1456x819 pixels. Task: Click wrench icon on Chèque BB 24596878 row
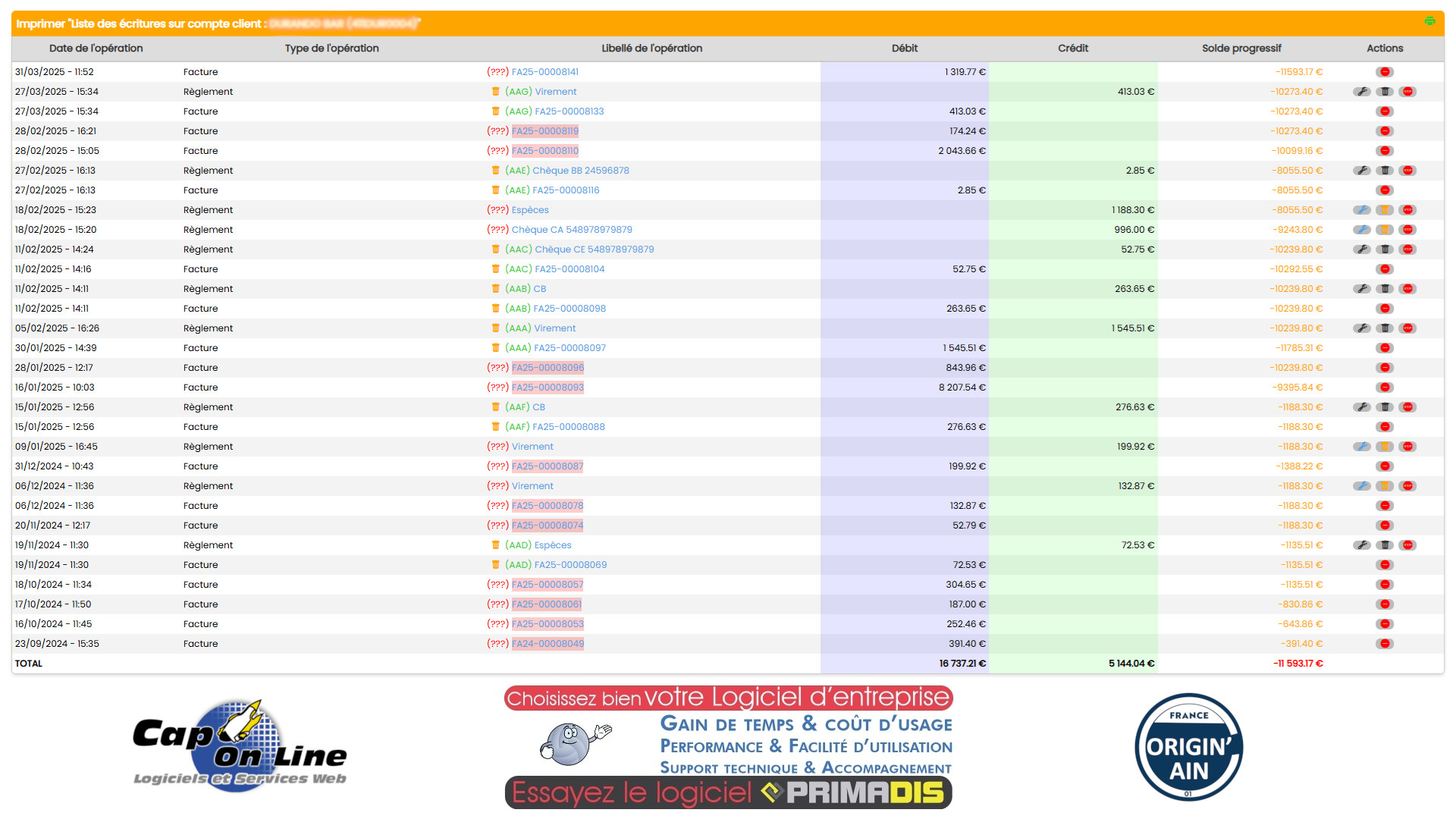coord(1362,171)
